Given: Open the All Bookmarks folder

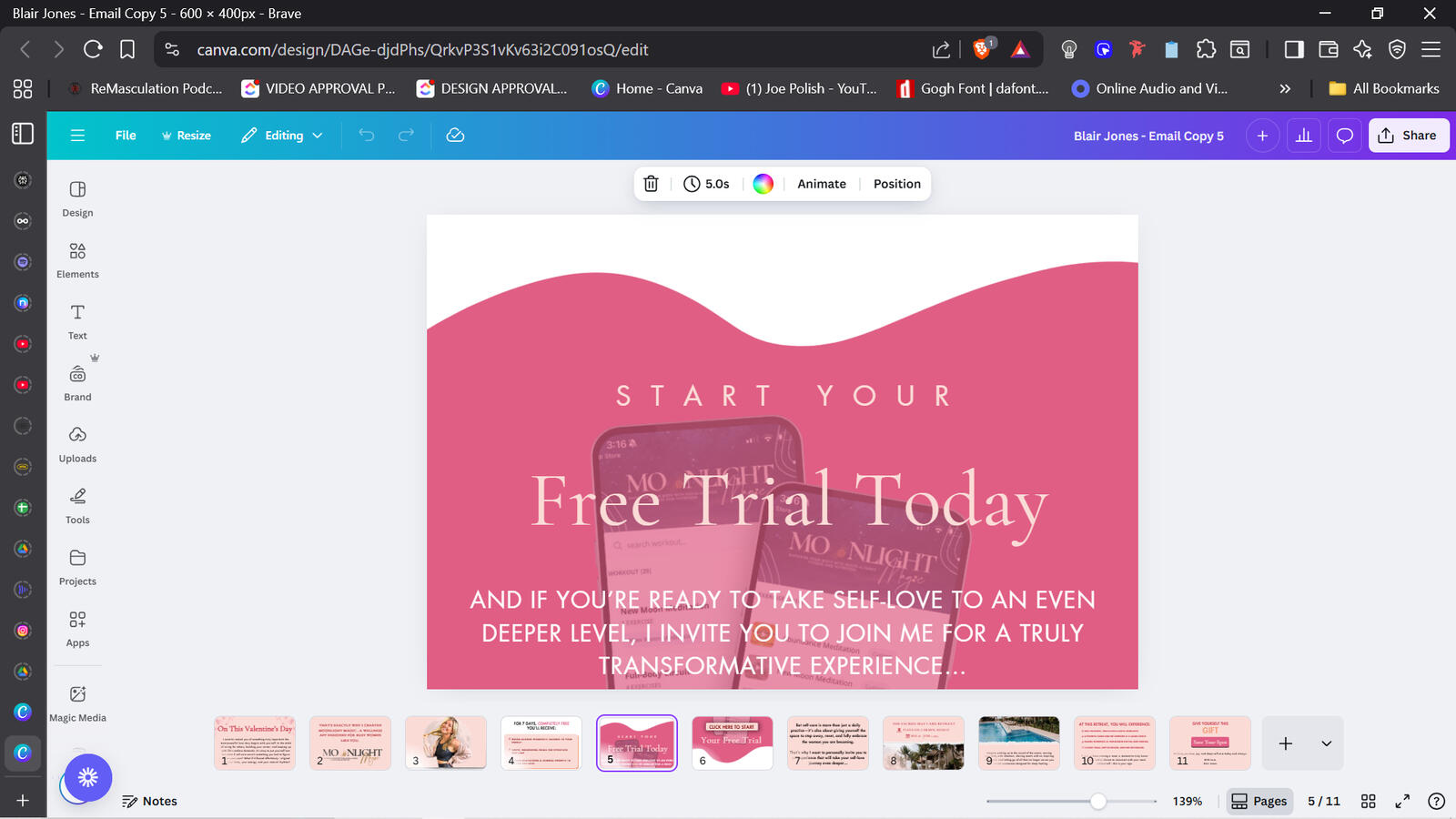Looking at the screenshot, I should pyautogui.click(x=1384, y=88).
